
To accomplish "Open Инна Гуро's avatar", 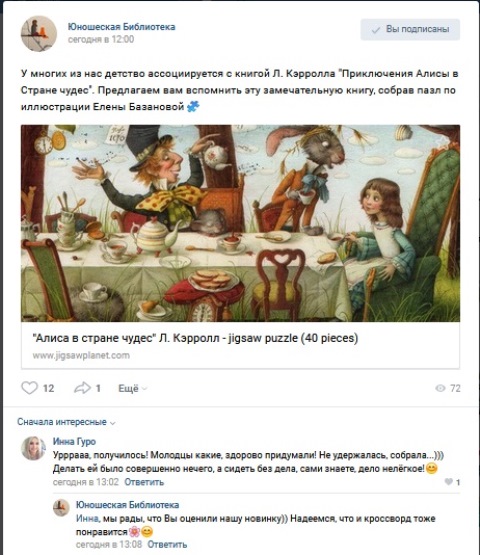I will tap(33, 448).
